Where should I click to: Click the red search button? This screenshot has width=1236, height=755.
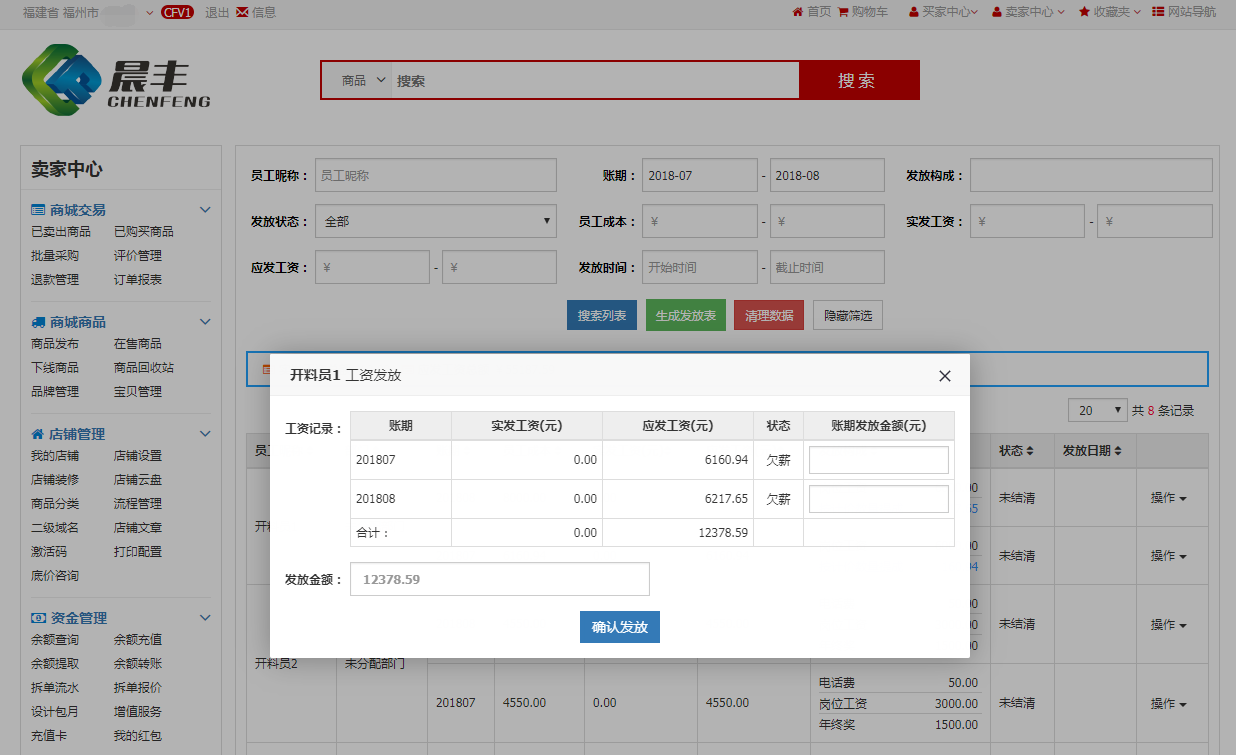tap(858, 80)
